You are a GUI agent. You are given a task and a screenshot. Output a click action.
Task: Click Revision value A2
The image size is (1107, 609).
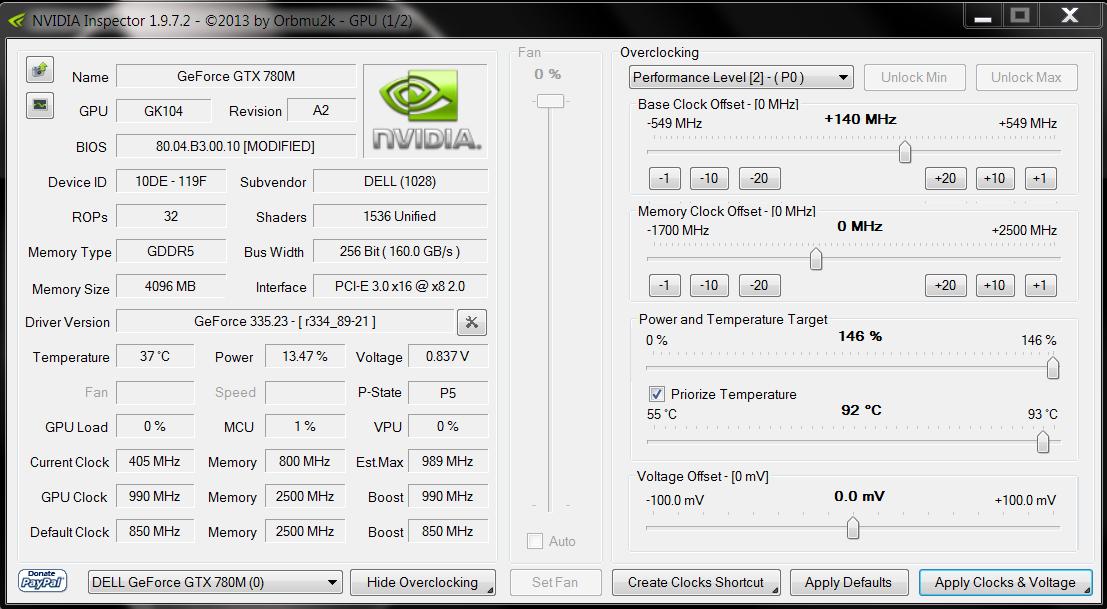[x=321, y=111]
